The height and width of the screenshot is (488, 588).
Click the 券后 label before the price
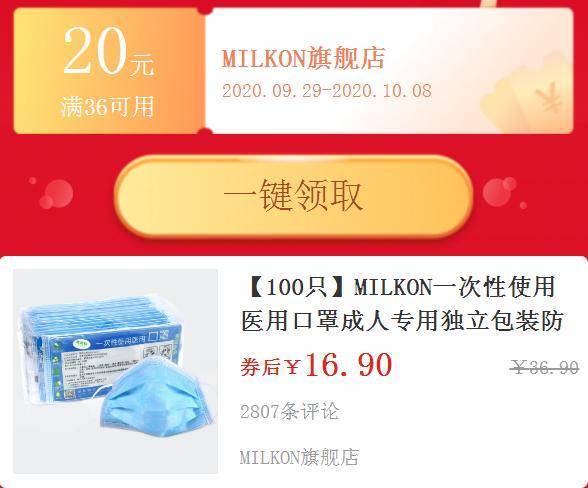click(260, 366)
